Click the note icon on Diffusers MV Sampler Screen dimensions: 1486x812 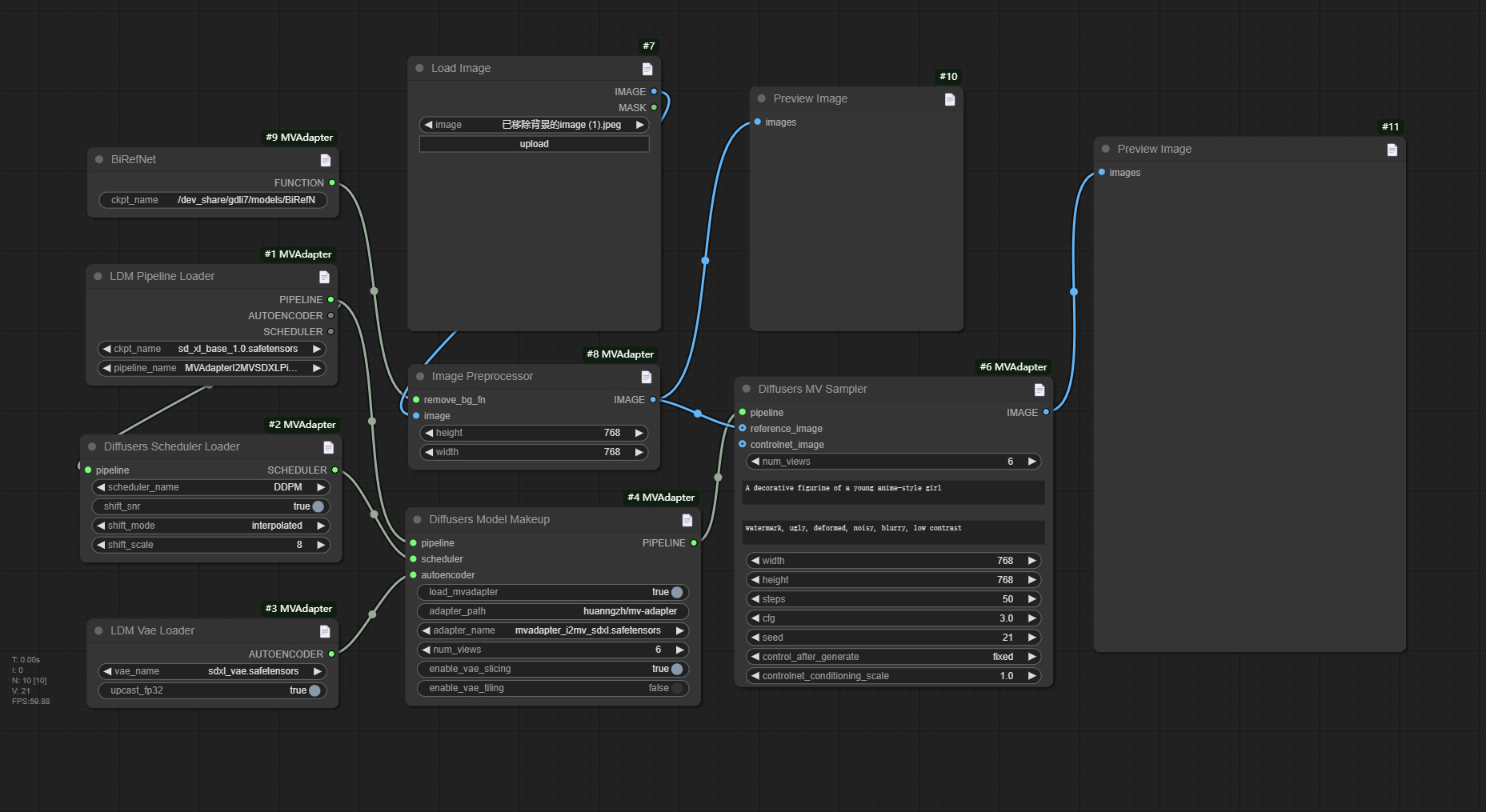[x=1039, y=390]
